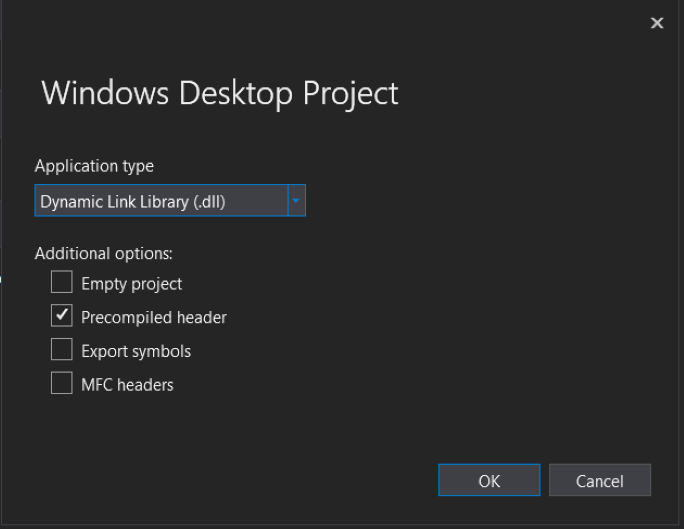Click the small blue triangle in the combo box

tap(296, 201)
